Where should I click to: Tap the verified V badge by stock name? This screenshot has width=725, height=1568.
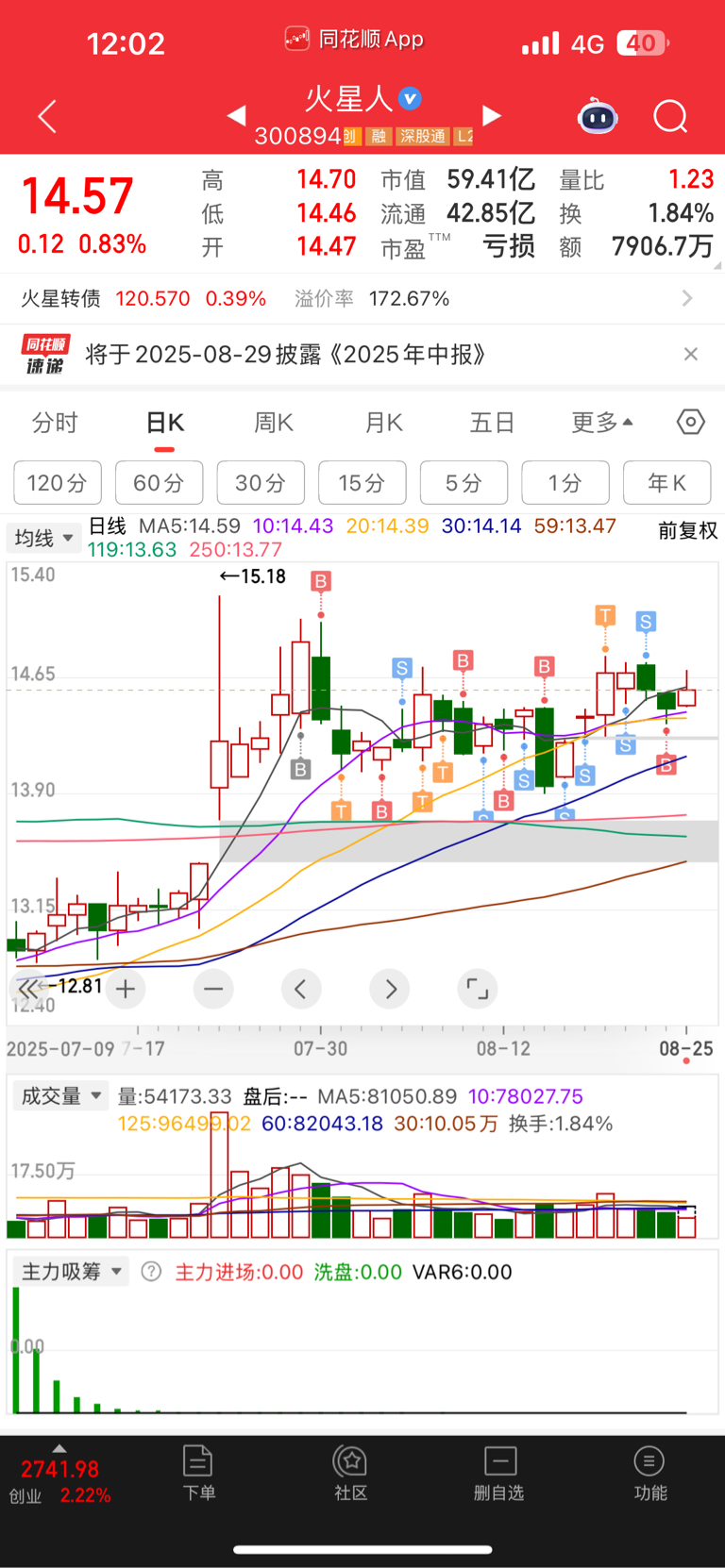pyautogui.click(x=410, y=98)
